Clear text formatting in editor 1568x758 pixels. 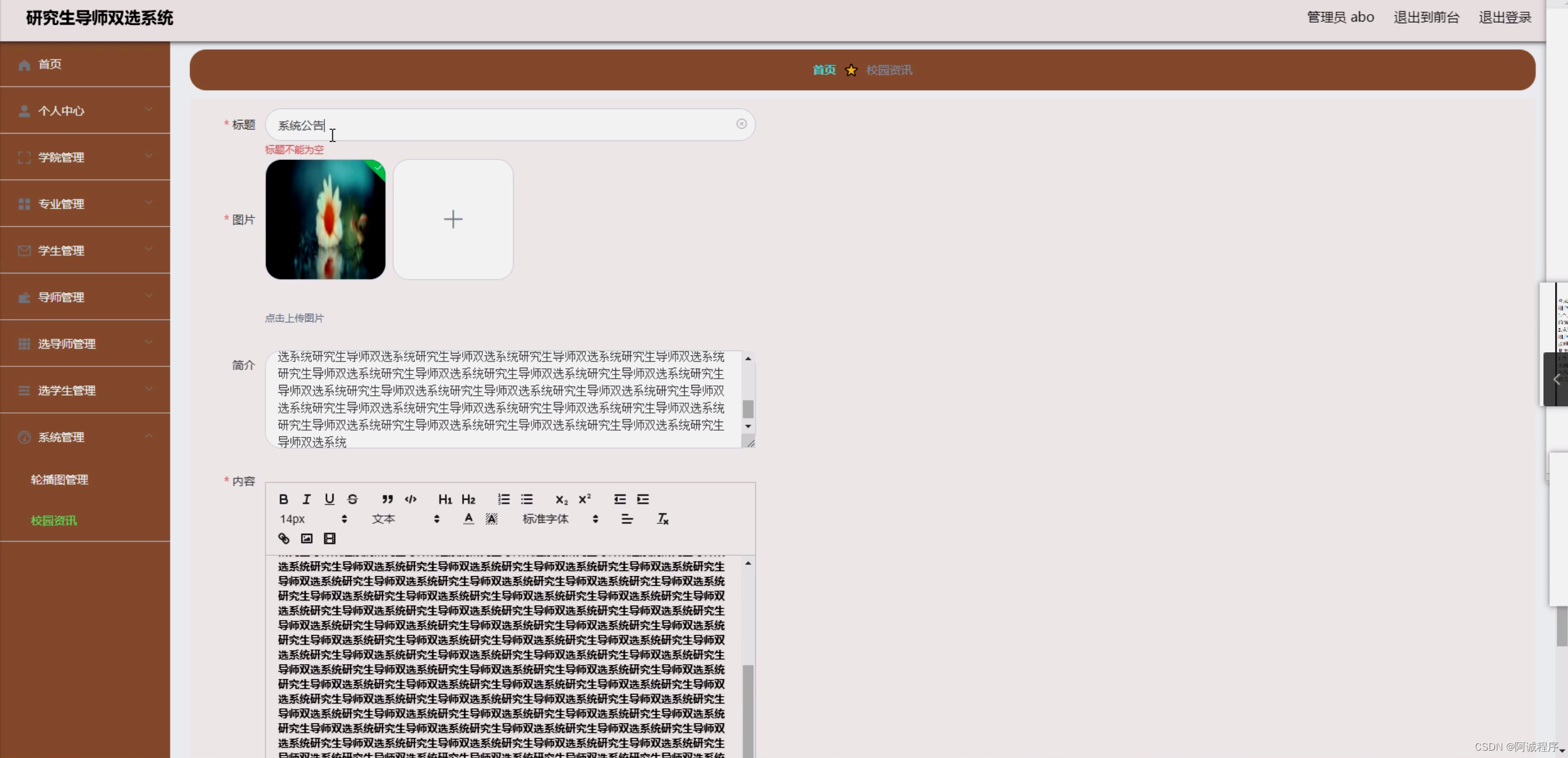663,519
